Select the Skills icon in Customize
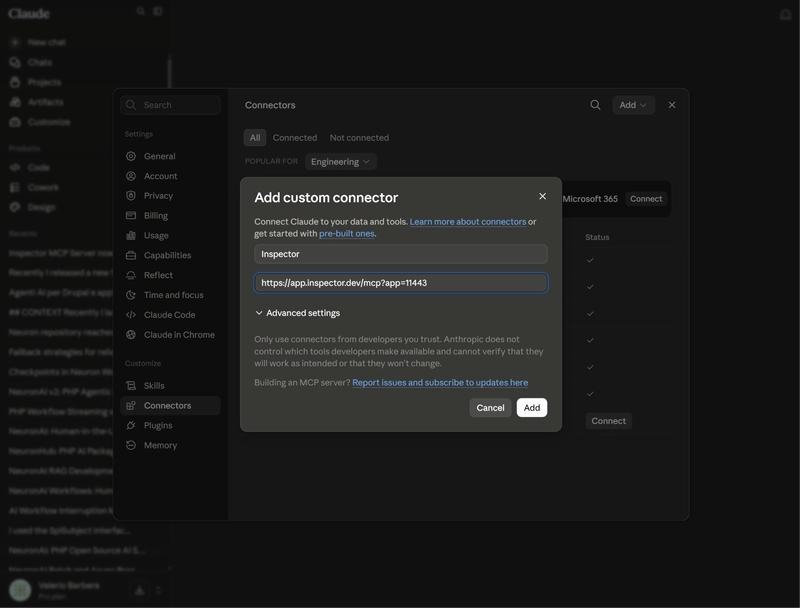Viewport: 800px width, 608px height. click(131, 386)
